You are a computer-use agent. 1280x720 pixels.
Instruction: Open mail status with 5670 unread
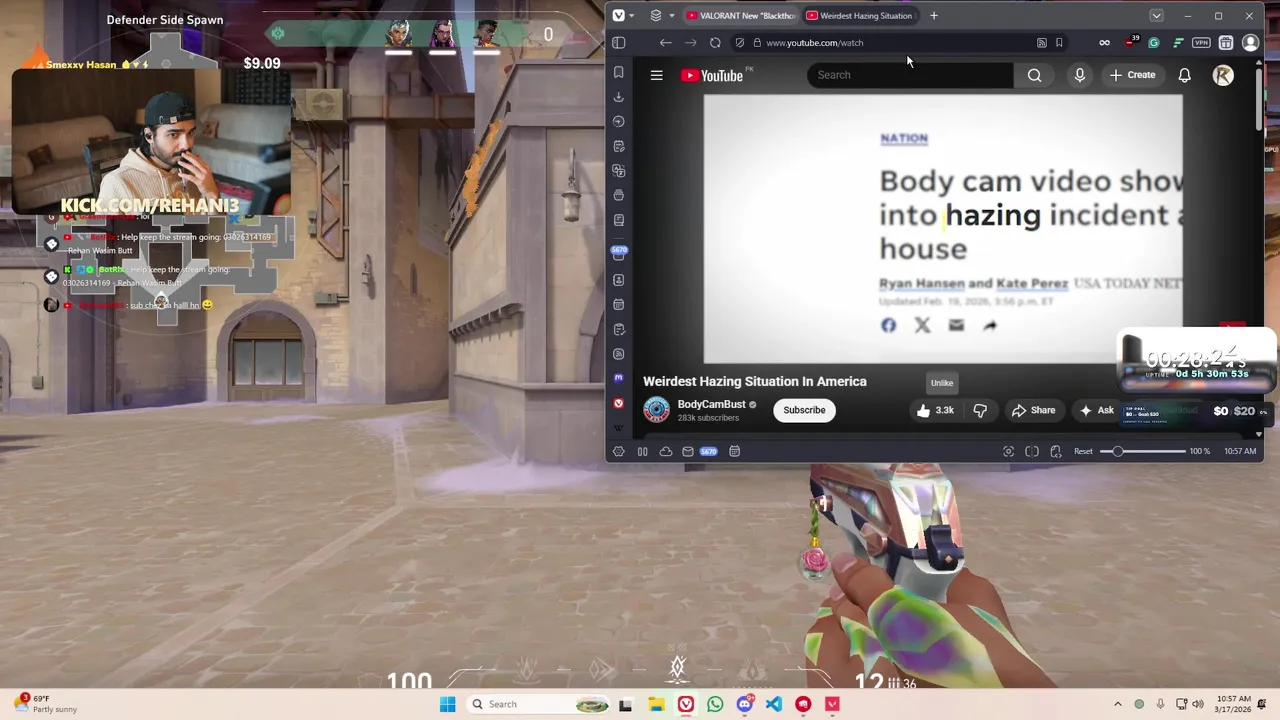coord(700,452)
